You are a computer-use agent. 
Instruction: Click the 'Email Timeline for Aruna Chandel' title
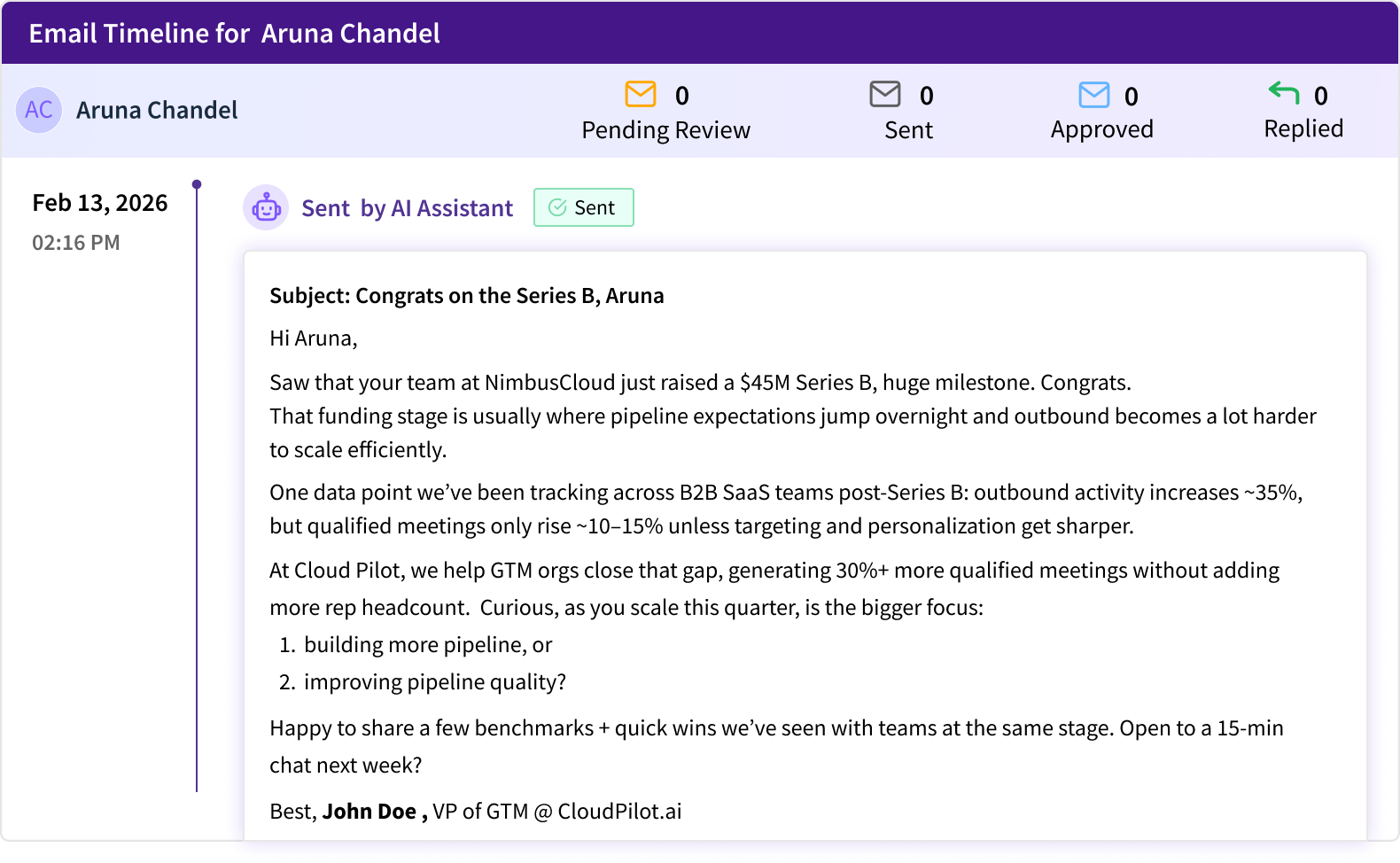tap(234, 33)
